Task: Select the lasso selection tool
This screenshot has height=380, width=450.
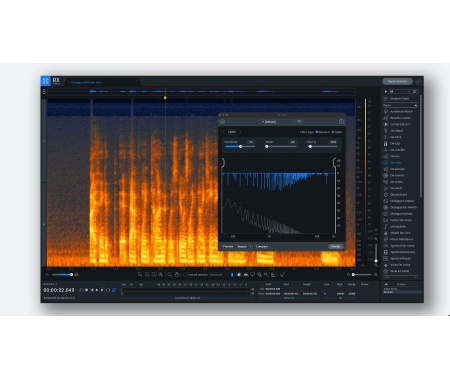Action: click(252, 275)
